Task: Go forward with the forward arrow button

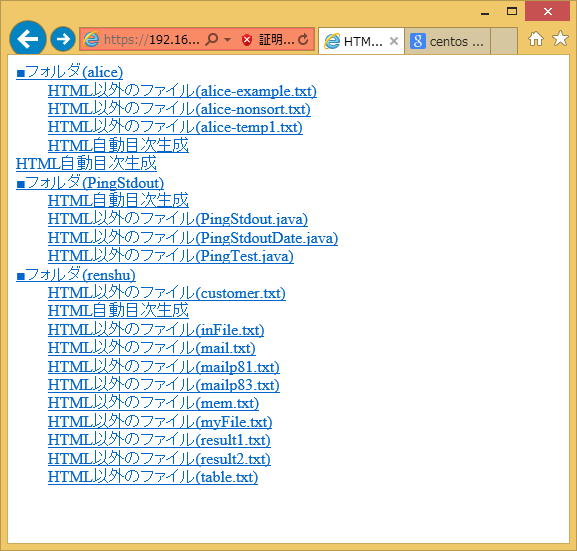Action: [63, 39]
